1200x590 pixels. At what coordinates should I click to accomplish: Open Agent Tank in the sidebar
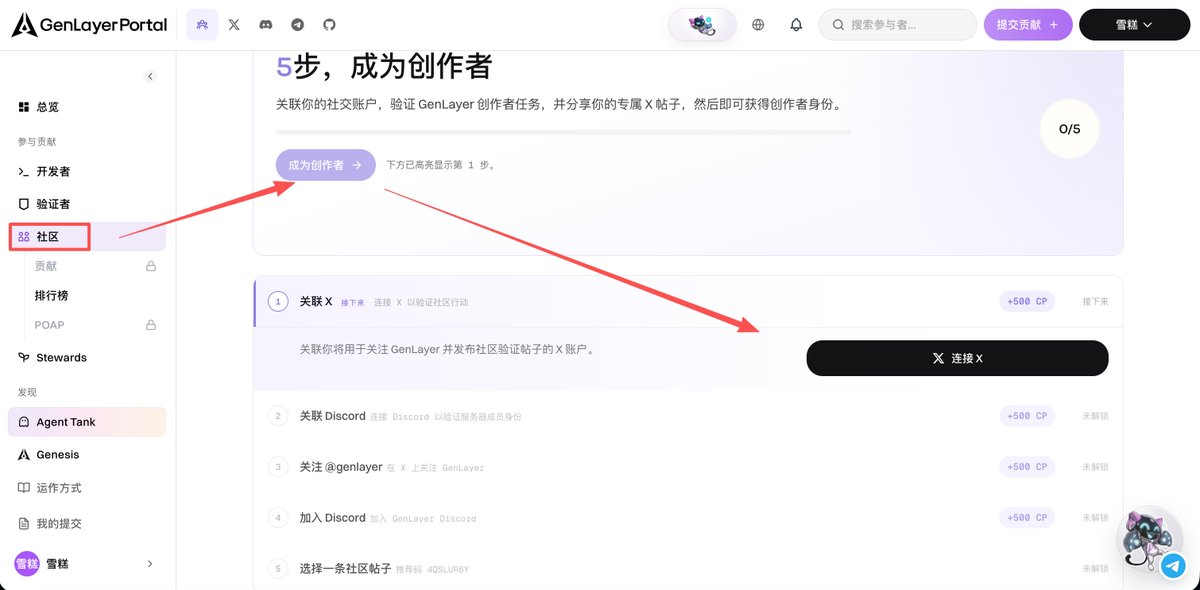pyautogui.click(x=87, y=422)
